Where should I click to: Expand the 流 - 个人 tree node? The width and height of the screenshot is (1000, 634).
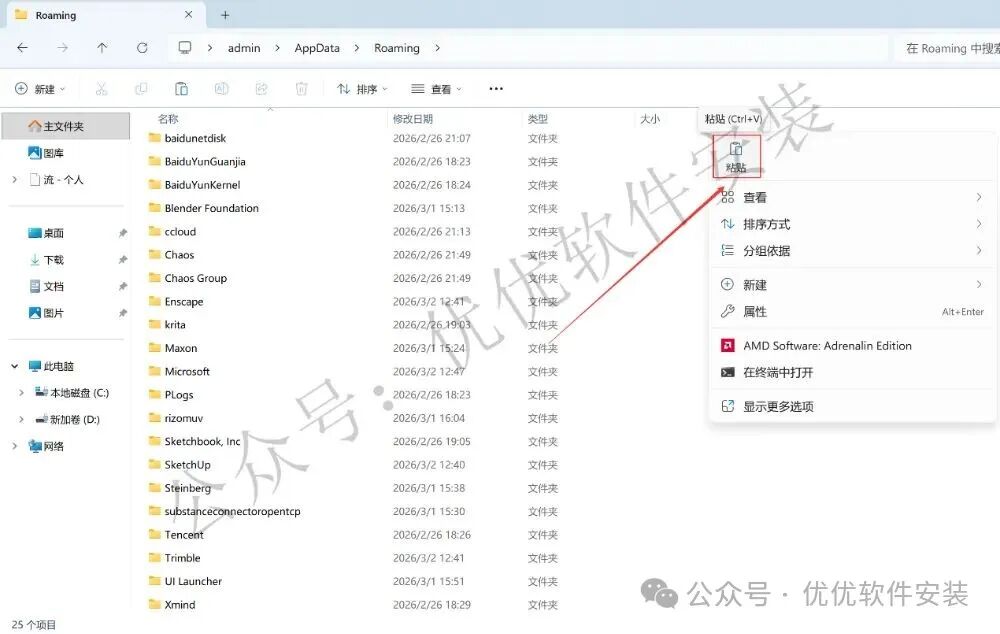click(14, 180)
